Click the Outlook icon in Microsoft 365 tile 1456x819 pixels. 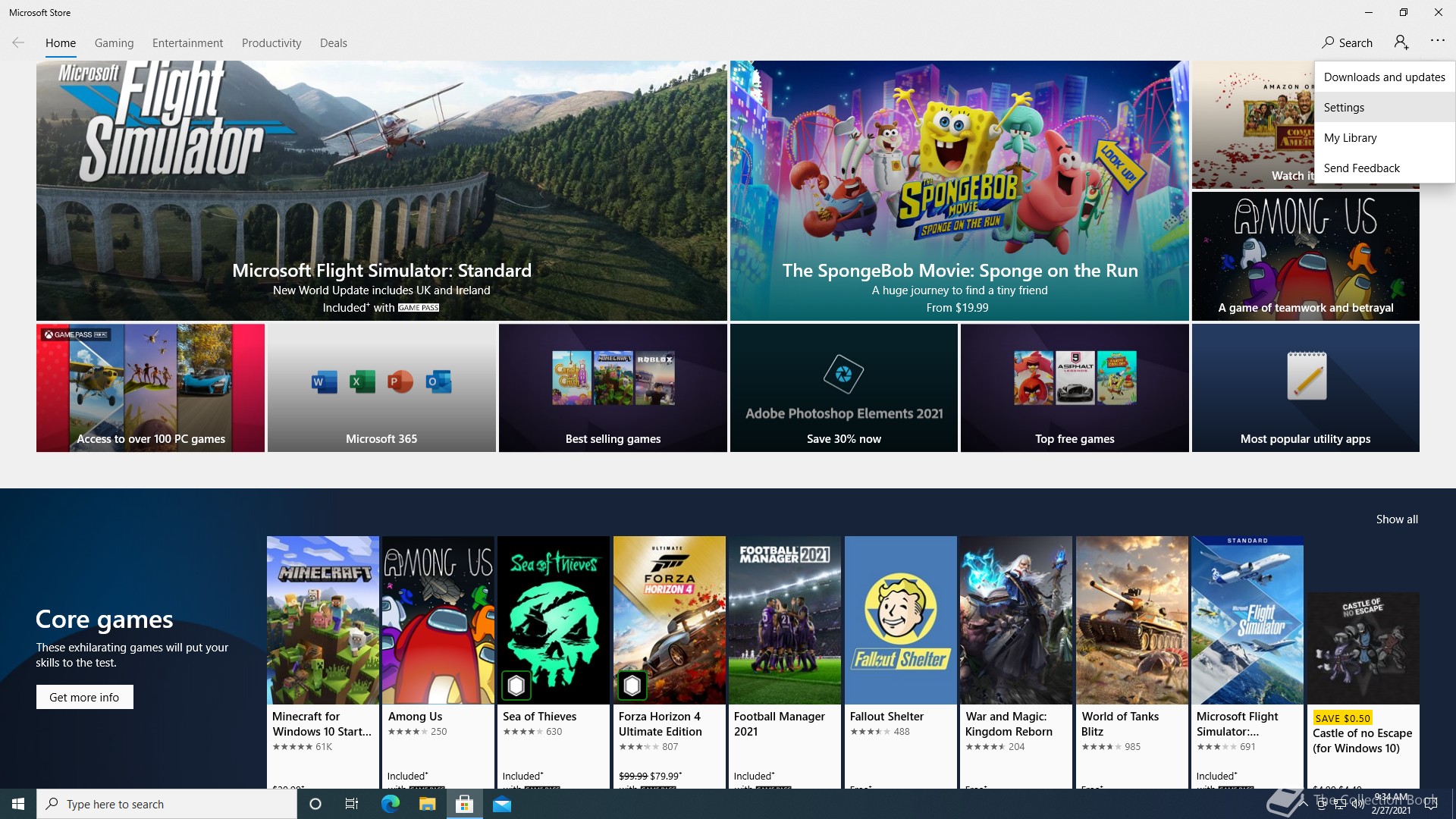coord(438,381)
